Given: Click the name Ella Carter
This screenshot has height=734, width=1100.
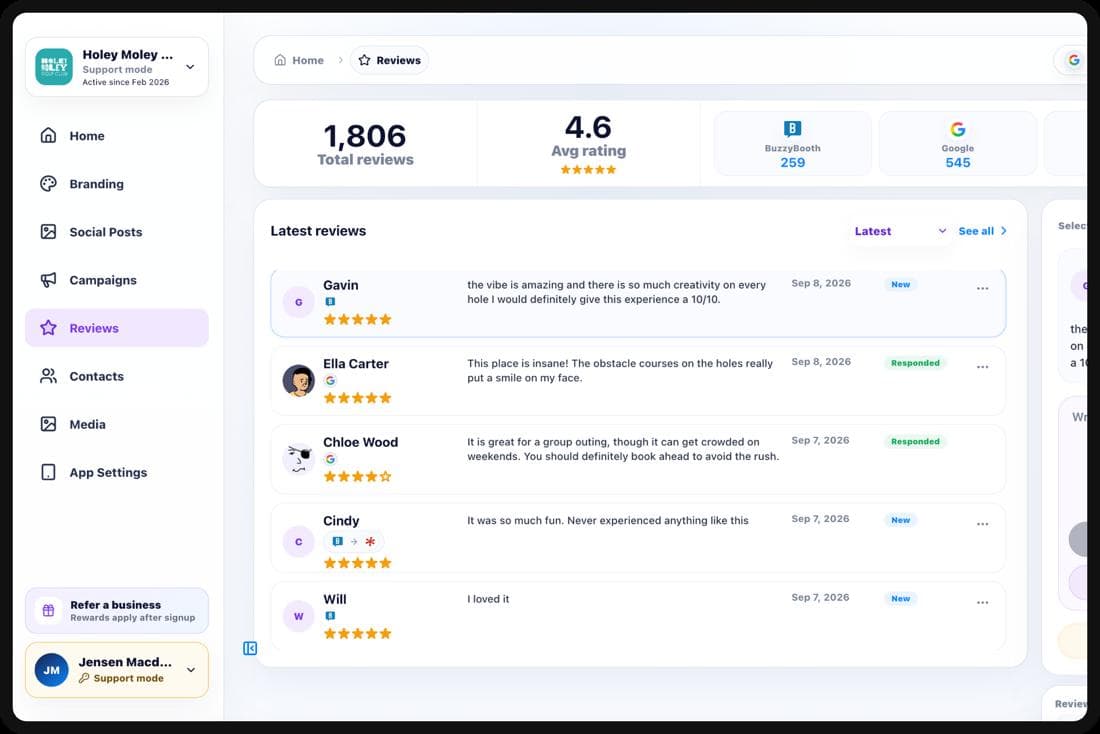Looking at the screenshot, I should click(x=356, y=363).
